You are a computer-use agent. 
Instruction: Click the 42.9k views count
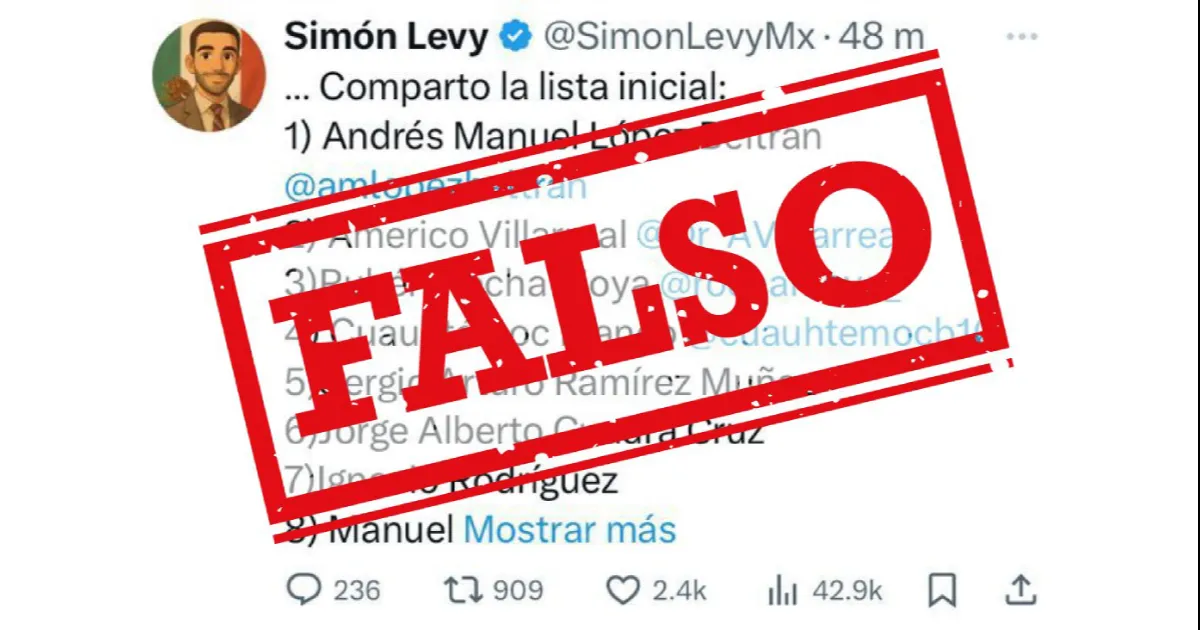848,591
